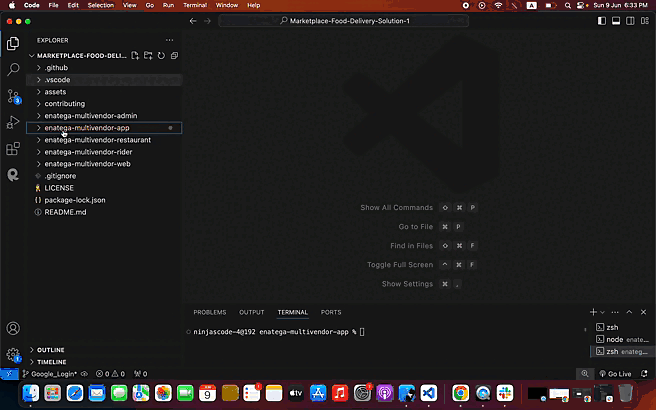Screen dimensions: 656x410
Task: Switch to the PROBLEMS tab
Action: (209, 312)
